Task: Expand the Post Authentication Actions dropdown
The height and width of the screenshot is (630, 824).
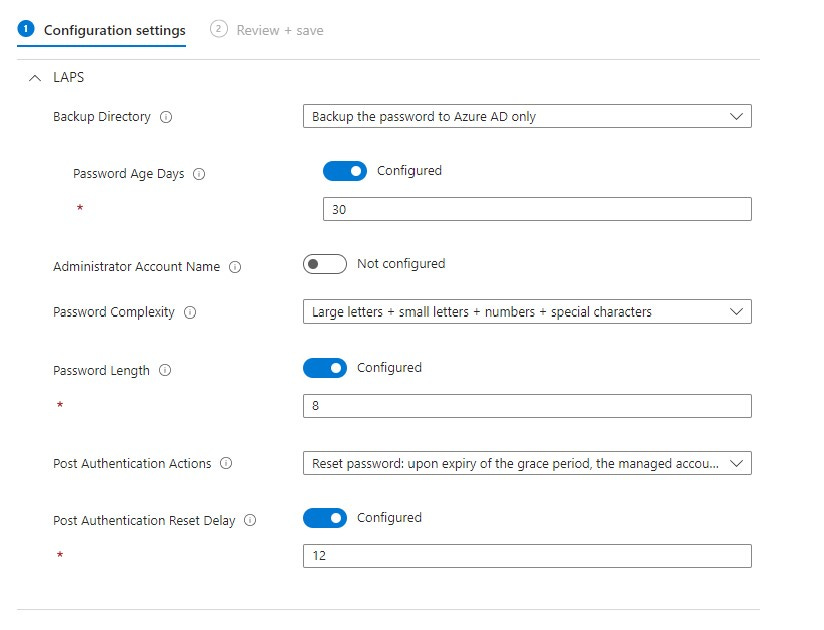Action: pos(527,463)
